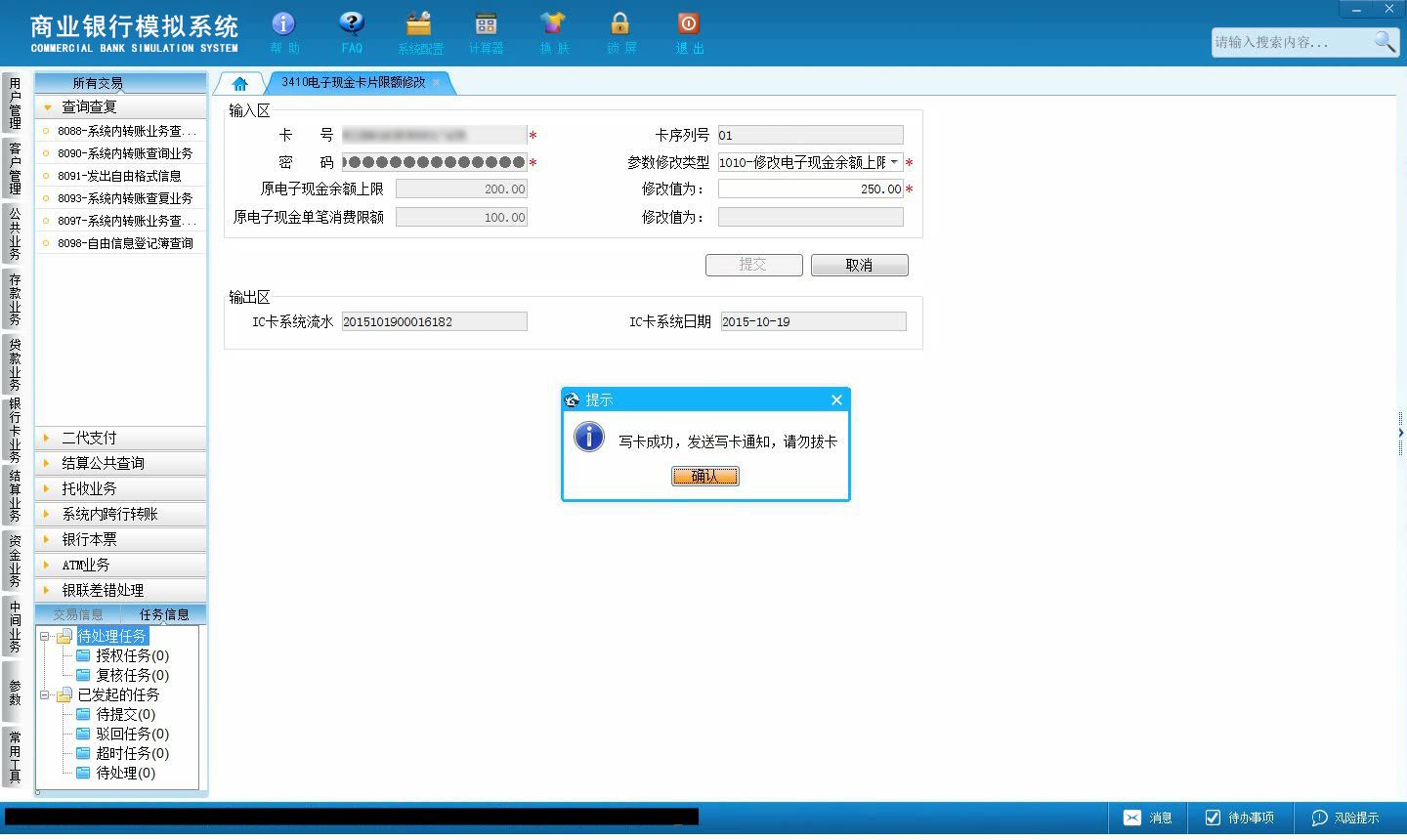Switch to 交易信息 tab

click(78, 614)
